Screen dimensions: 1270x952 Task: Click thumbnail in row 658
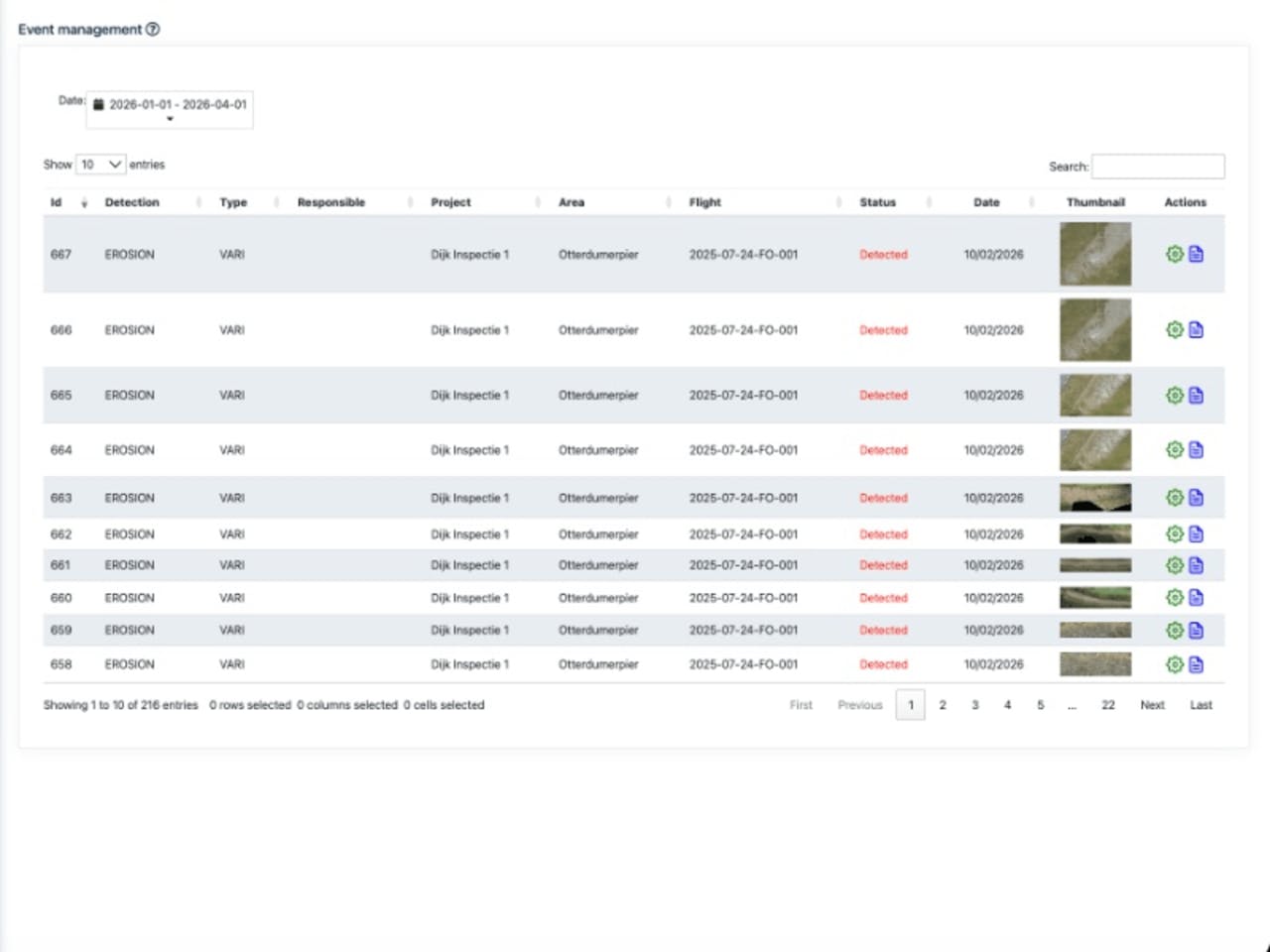tap(1095, 663)
